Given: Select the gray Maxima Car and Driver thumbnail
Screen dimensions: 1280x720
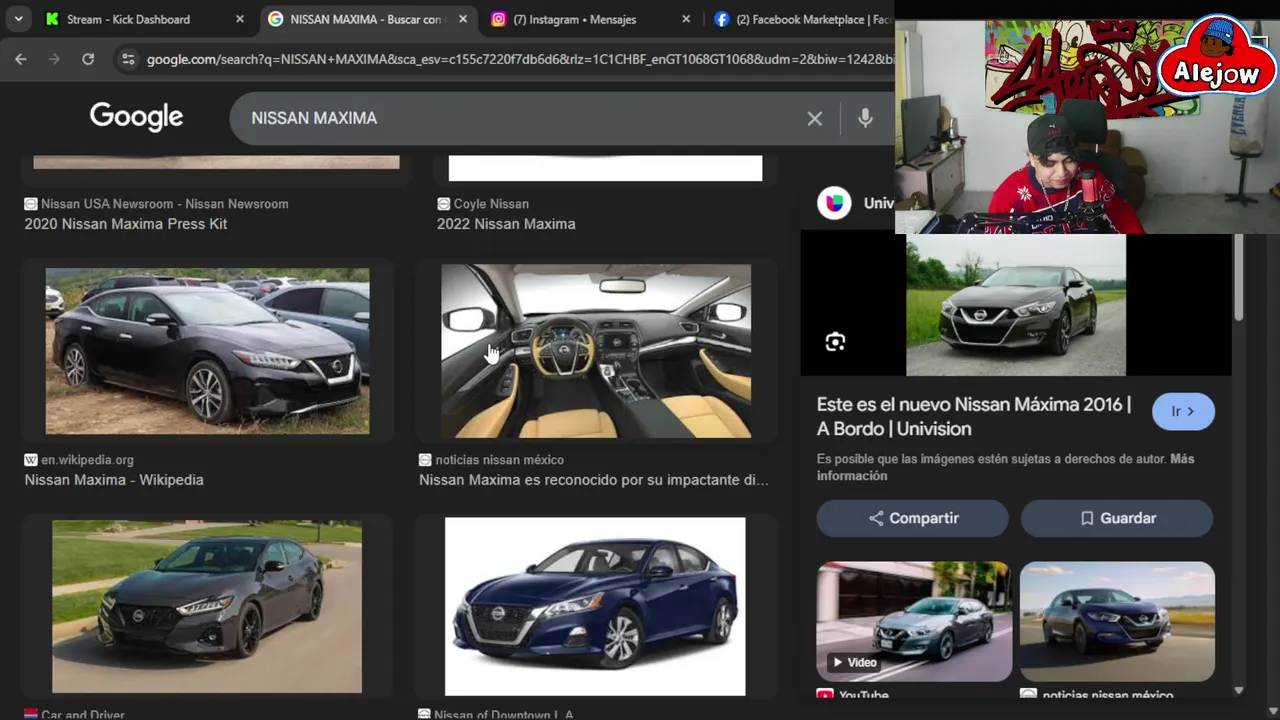Looking at the screenshot, I should coord(207,606).
